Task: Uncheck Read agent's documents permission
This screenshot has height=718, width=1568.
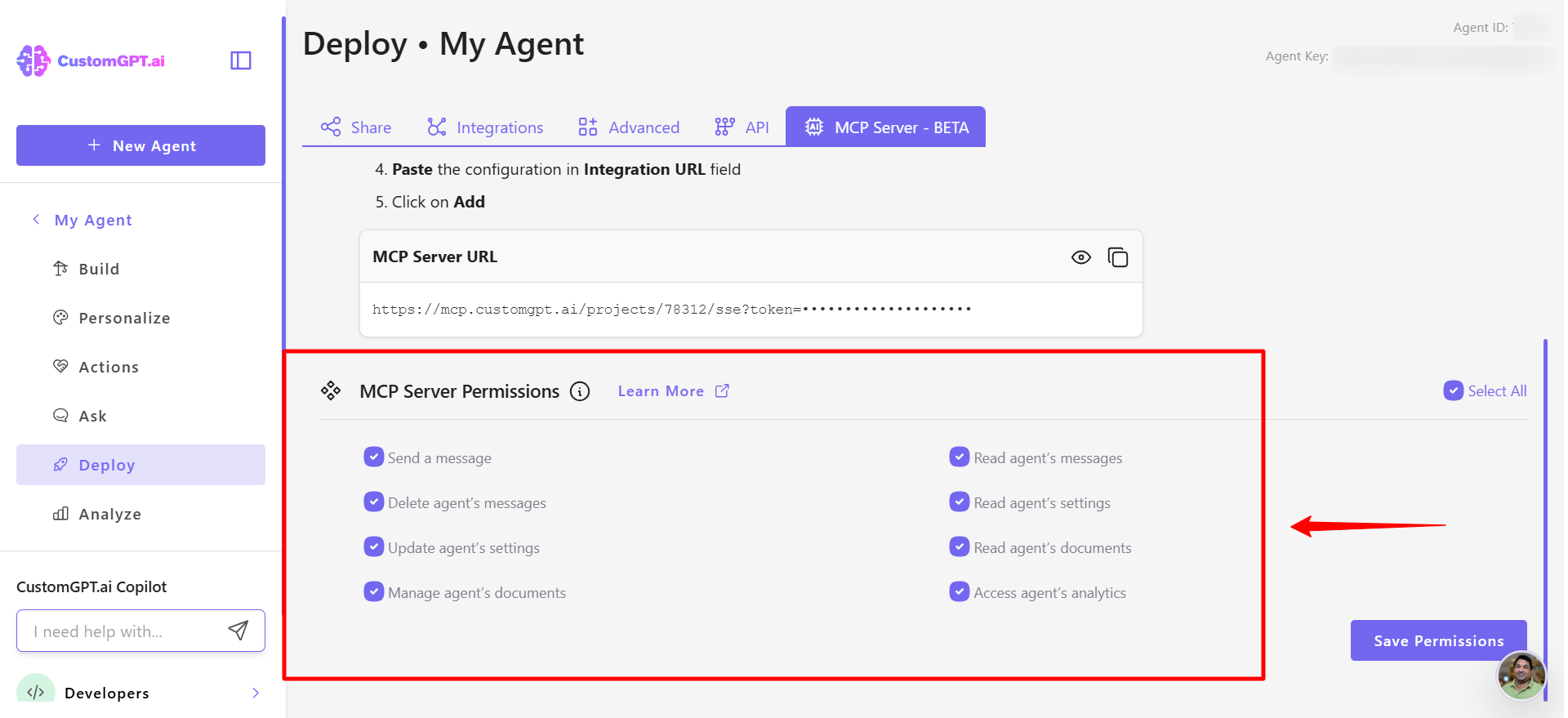Action: (960, 546)
